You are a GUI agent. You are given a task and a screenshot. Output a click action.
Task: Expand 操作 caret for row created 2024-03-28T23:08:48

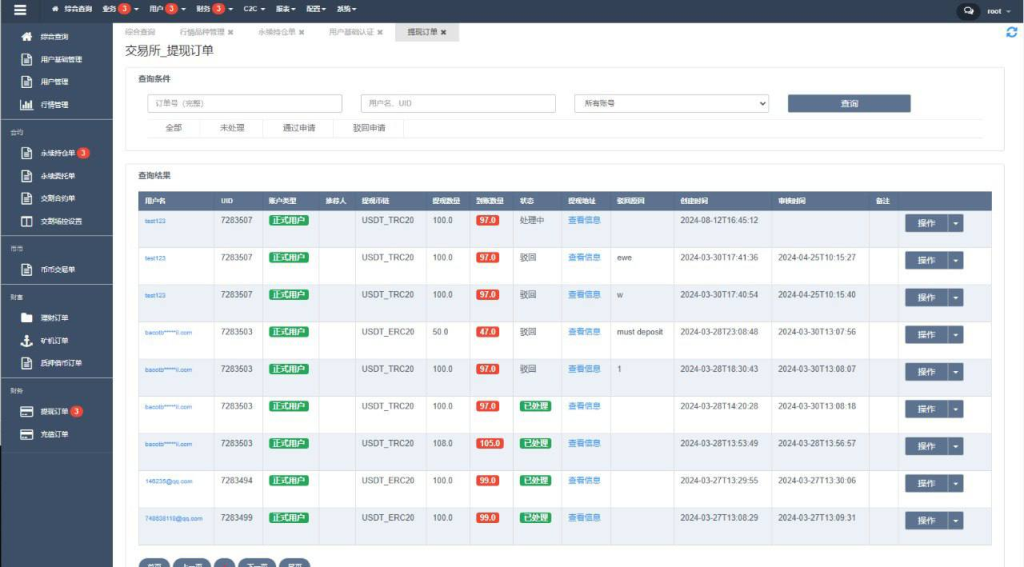click(x=955, y=335)
